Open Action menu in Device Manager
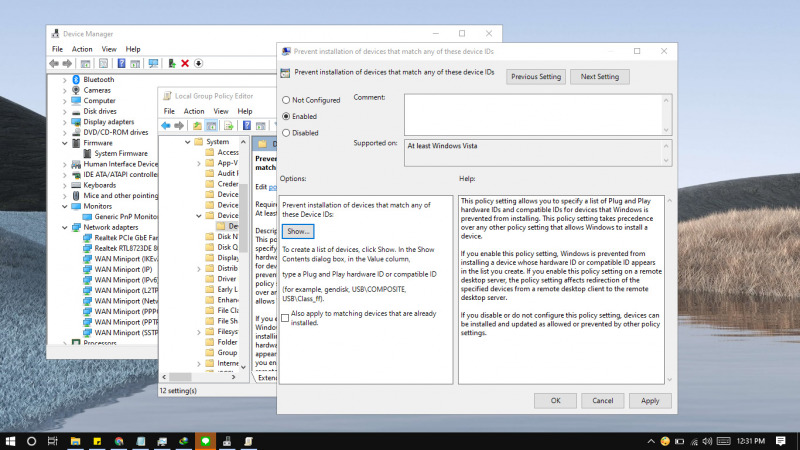This screenshot has height=450, width=800. tap(82, 49)
